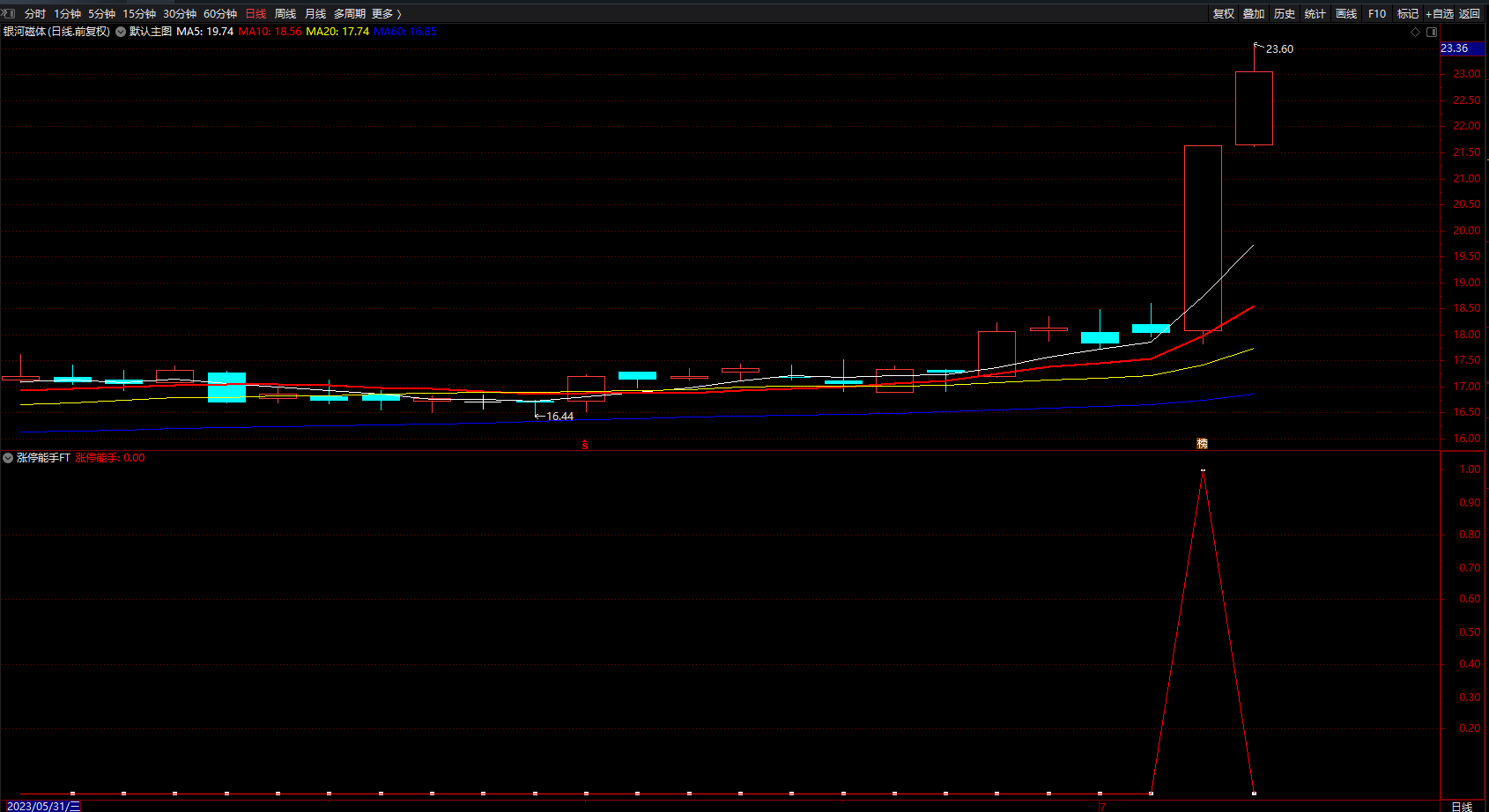
Task: Click the 日线 label at bottom right
Action: (x=1462, y=807)
